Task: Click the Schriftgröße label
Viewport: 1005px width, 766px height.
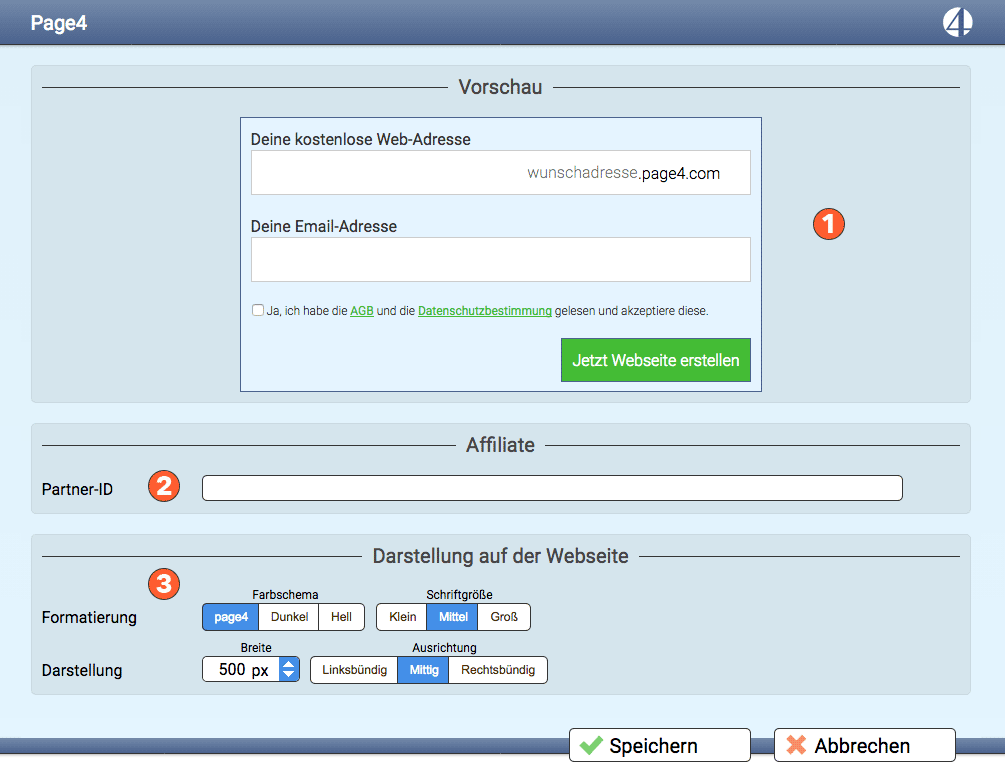Action: pos(460,595)
